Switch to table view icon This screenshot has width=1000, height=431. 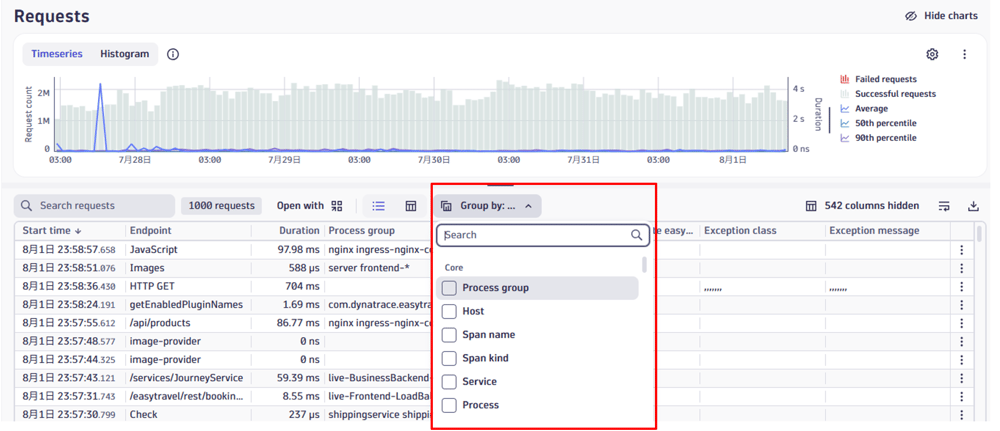coord(411,206)
